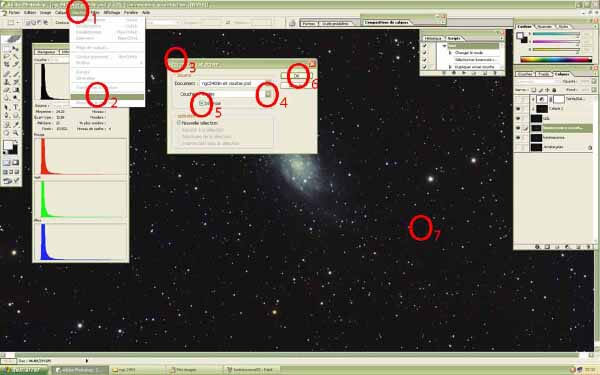Tick the Inverser checkbox in dialog
600x375 pixels.
201,103
